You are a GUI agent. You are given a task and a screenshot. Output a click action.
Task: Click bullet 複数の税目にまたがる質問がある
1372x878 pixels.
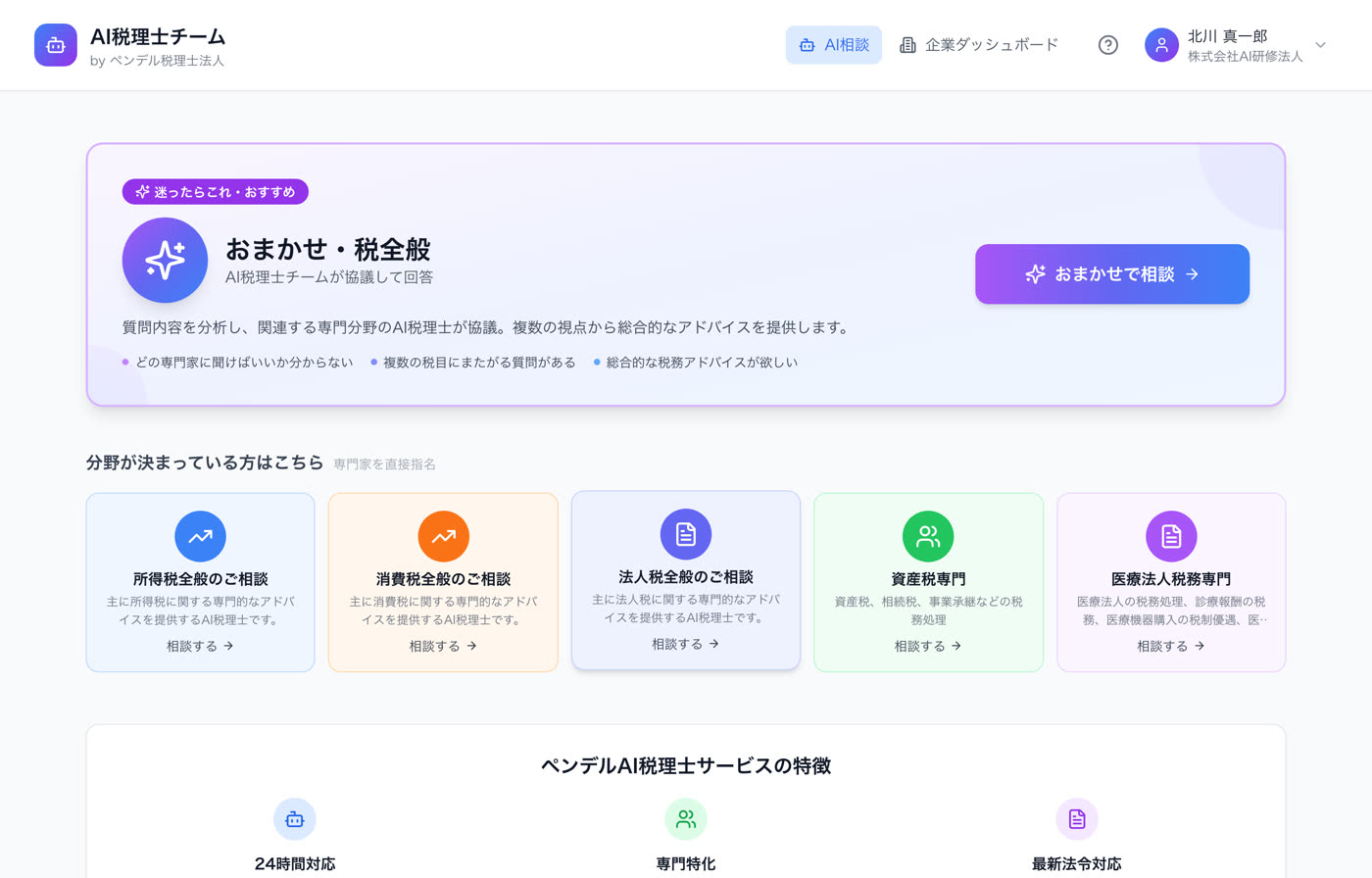pyautogui.click(x=479, y=363)
